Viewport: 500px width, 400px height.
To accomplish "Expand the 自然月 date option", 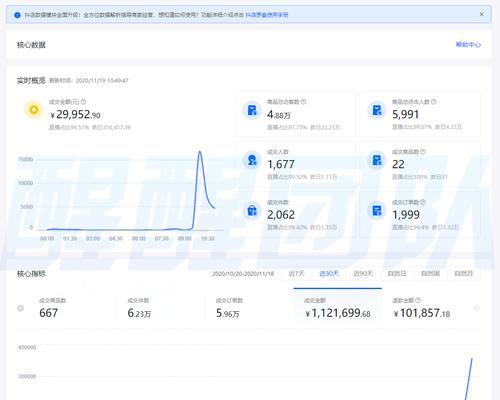I will (x=464, y=273).
